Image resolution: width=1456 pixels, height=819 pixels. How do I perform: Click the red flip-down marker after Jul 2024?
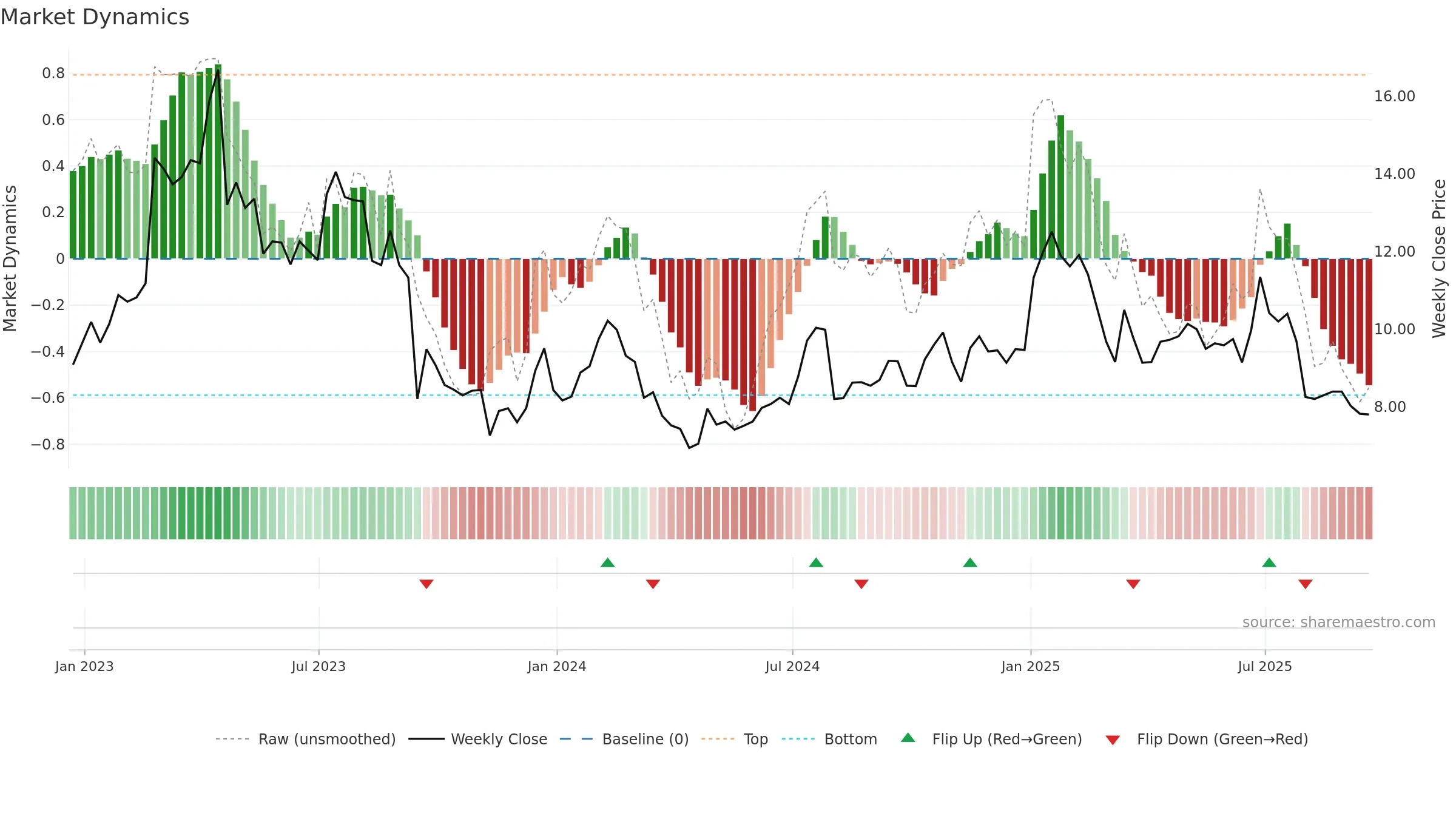pyautogui.click(x=861, y=584)
